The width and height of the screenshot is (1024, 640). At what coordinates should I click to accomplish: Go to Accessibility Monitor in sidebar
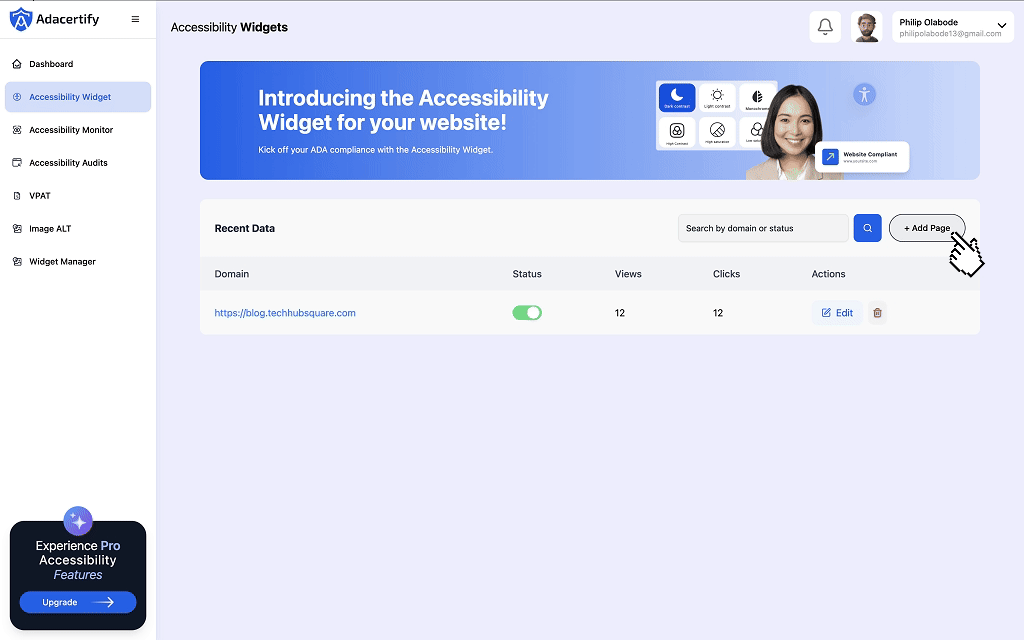(70, 130)
